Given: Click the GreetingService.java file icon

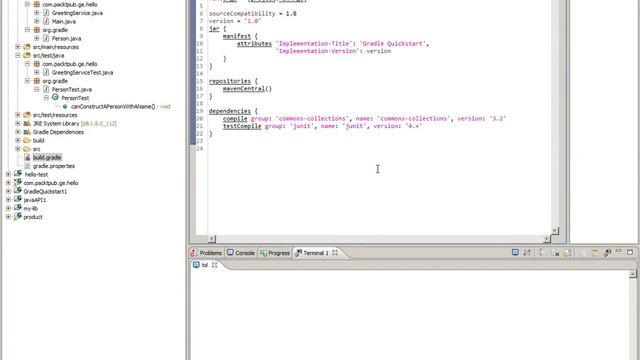Looking at the screenshot, I should pos(46,13).
